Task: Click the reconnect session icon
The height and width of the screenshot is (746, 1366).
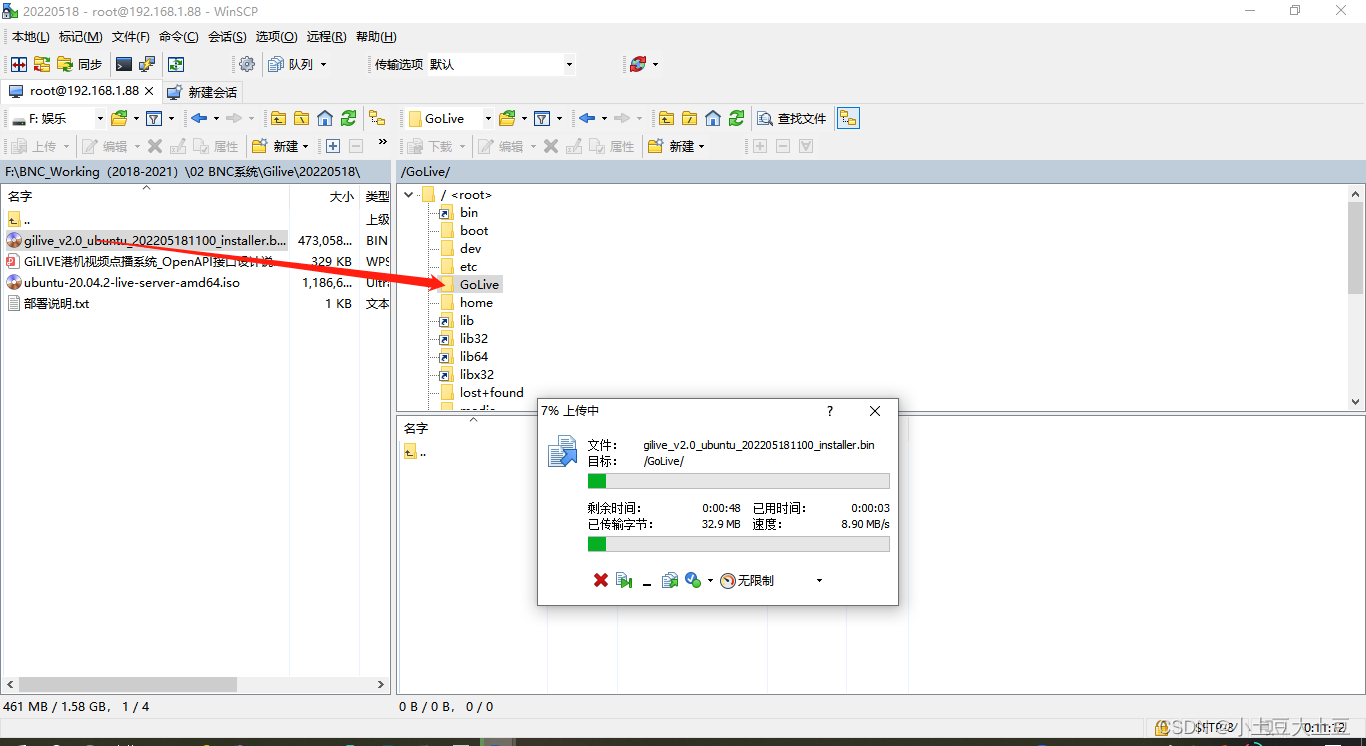Action: pyautogui.click(x=638, y=64)
